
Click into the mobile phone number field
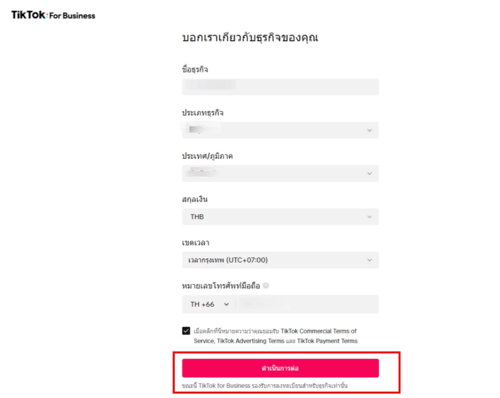pyautogui.click(x=307, y=304)
